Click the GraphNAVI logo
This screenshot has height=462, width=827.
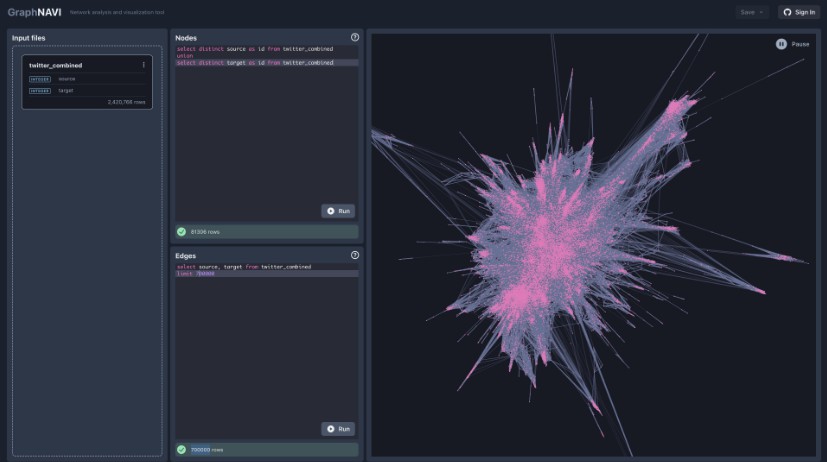(x=29, y=12)
